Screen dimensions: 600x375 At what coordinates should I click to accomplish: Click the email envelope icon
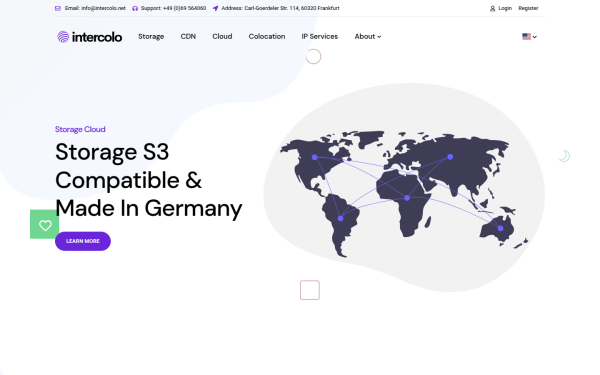(58, 8)
